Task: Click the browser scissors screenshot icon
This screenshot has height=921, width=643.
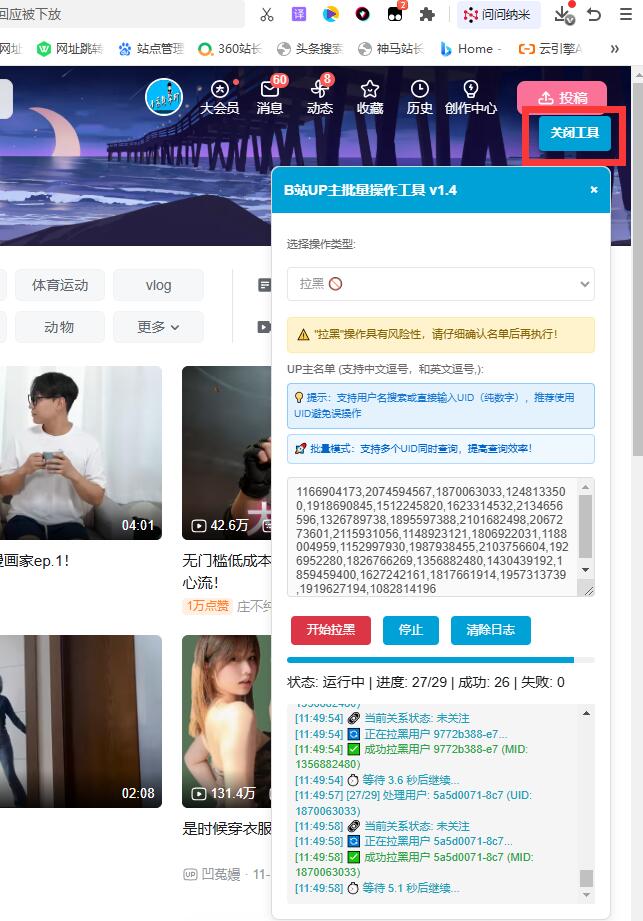Action: point(266,14)
